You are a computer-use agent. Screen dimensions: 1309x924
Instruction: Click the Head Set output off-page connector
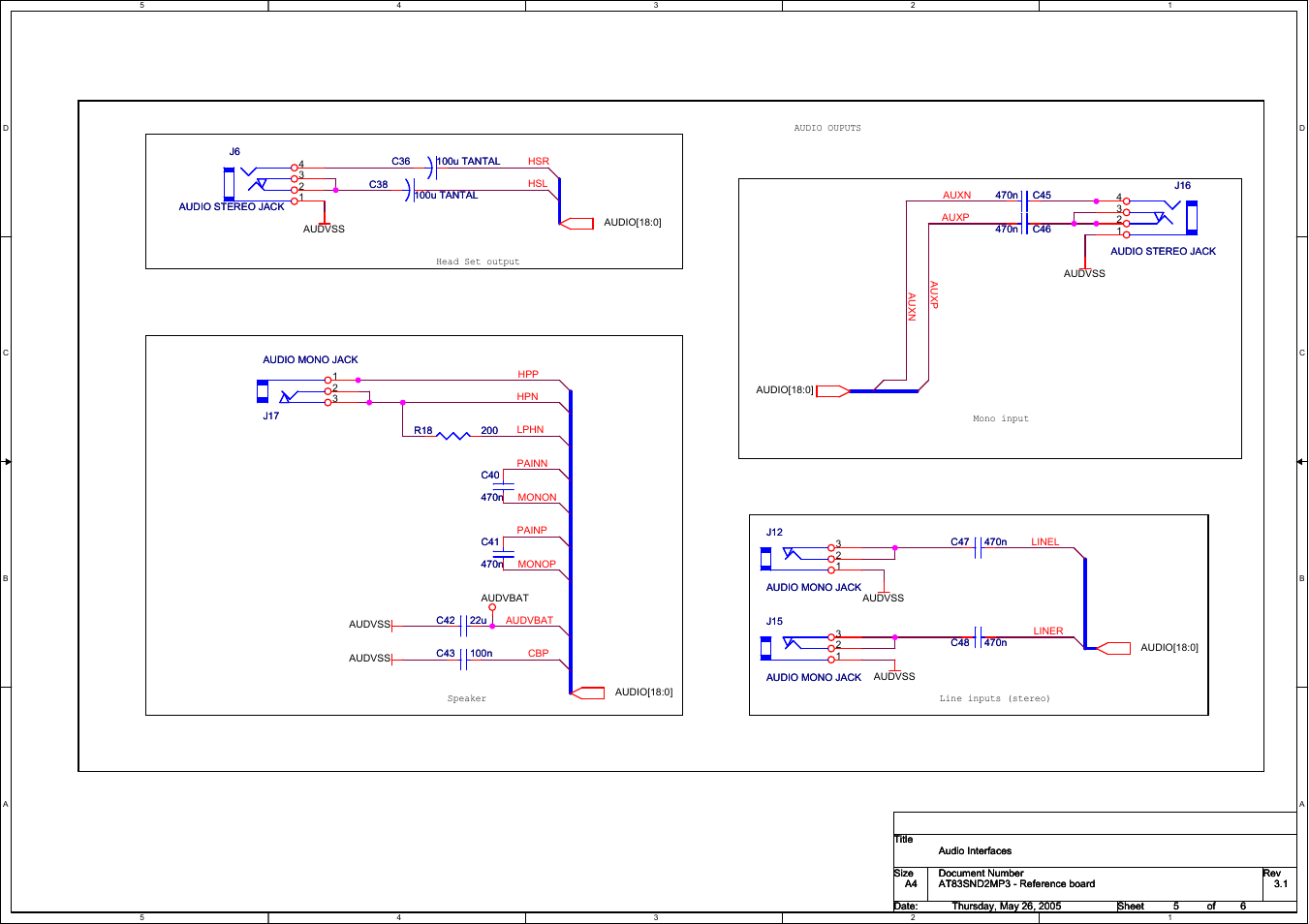click(577, 224)
